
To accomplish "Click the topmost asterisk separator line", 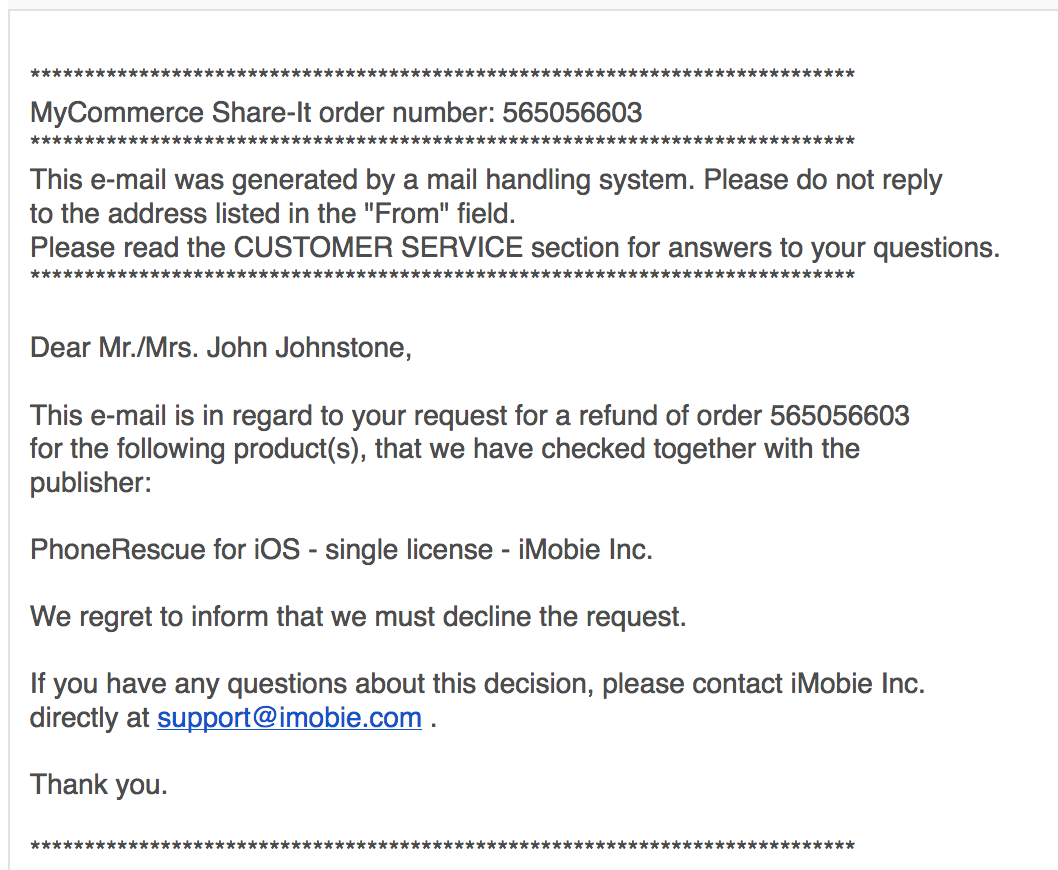I will point(442,75).
